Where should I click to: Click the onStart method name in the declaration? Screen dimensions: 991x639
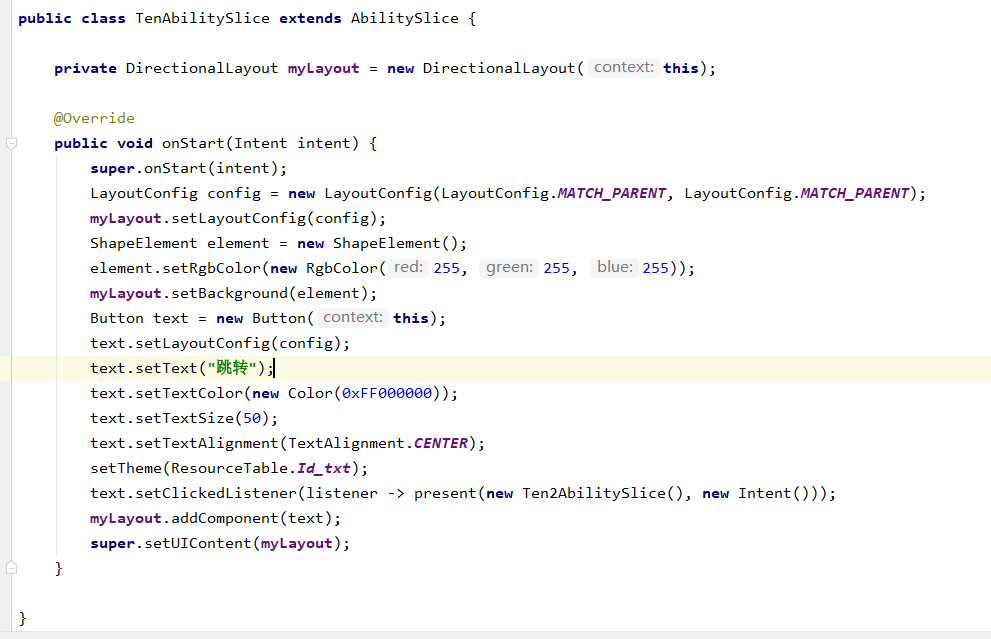point(193,143)
